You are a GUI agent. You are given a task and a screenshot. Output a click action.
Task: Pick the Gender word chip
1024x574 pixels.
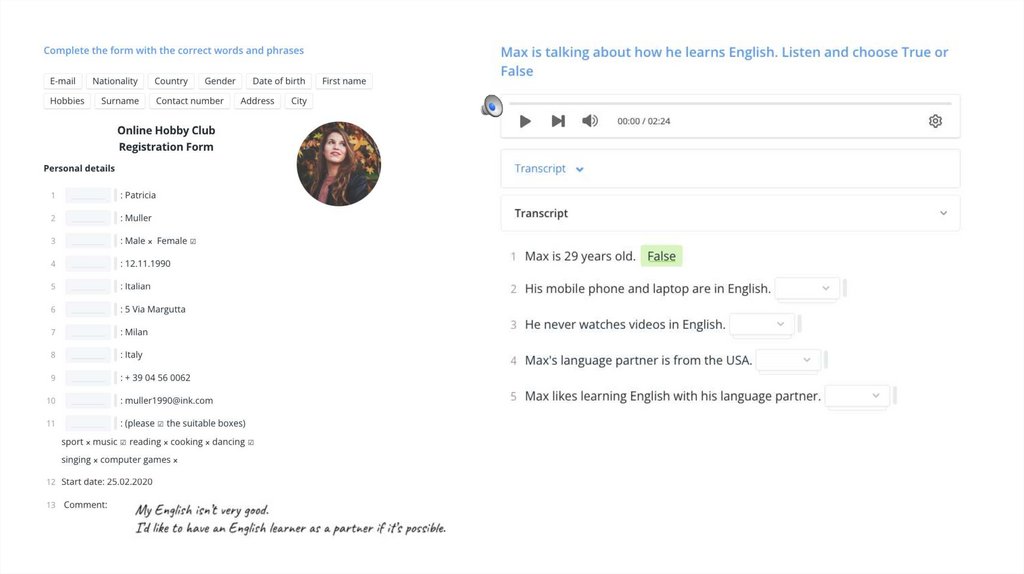coord(220,81)
